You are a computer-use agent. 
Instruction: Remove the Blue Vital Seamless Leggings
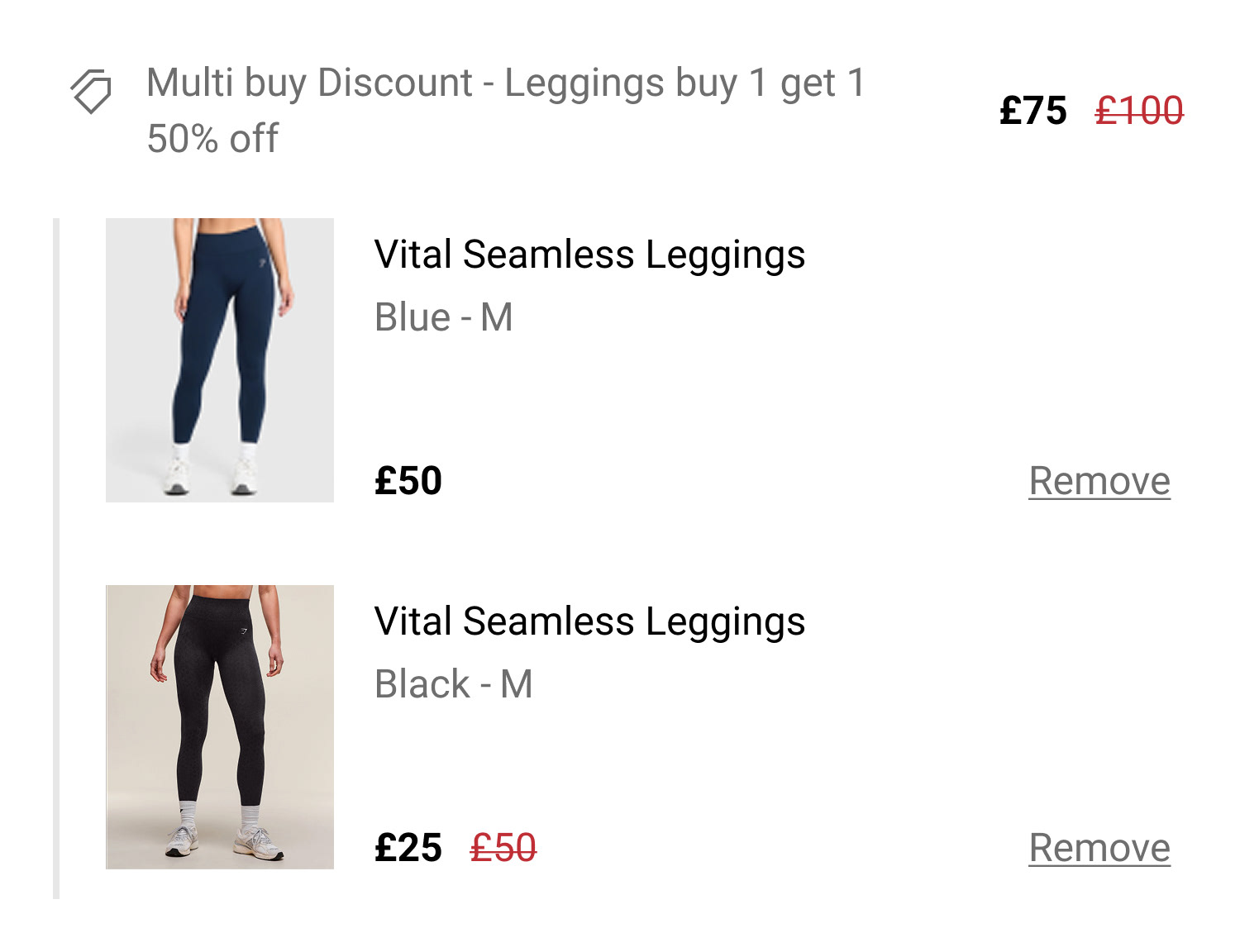[x=1099, y=481]
